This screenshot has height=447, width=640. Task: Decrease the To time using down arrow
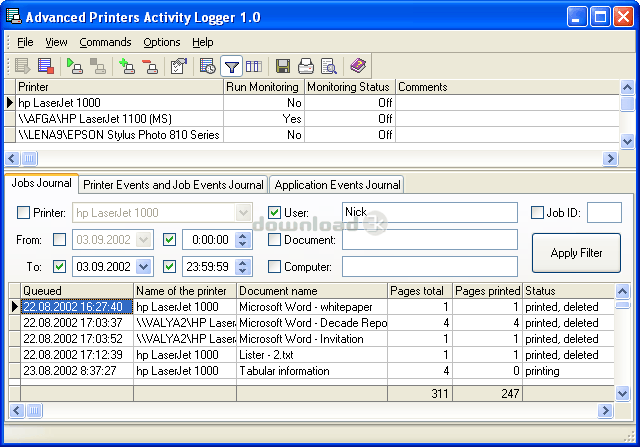point(243,271)
